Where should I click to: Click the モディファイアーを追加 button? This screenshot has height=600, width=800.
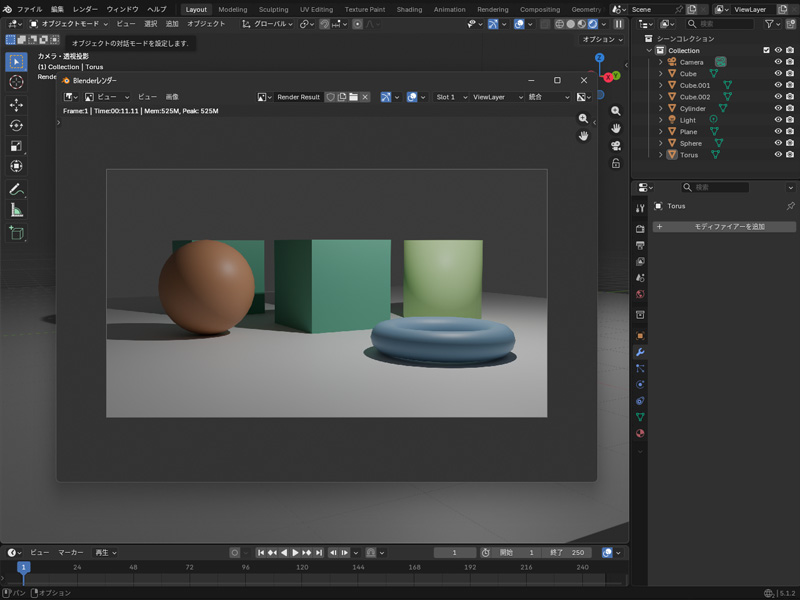[x=724, y=227]
